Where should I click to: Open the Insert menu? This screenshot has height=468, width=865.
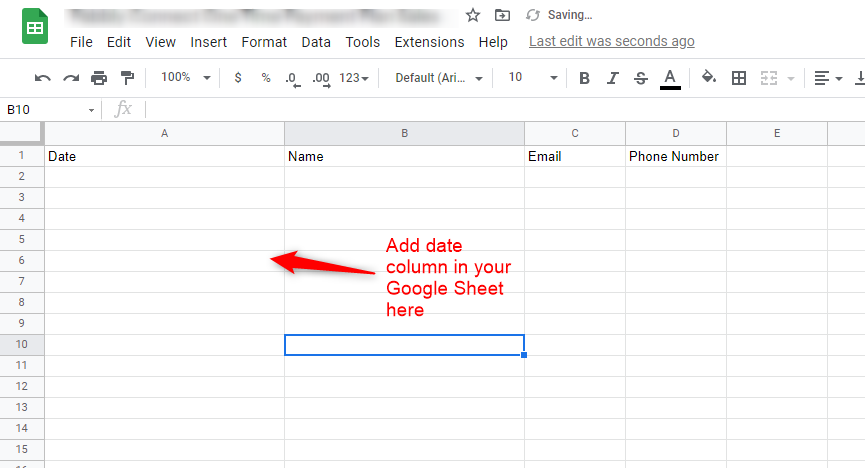209,42
